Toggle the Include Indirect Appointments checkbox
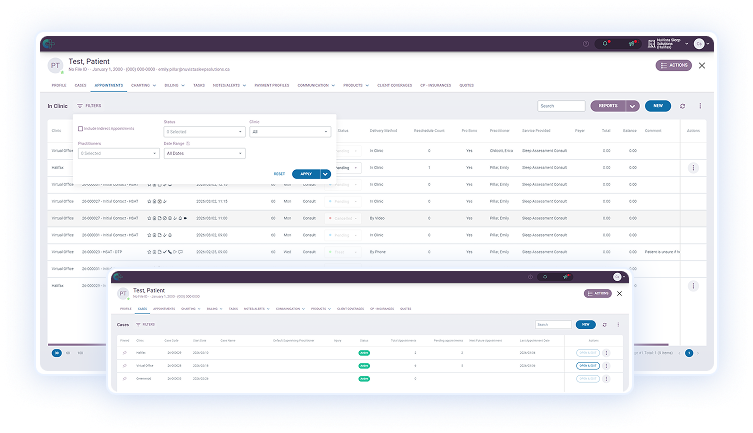753x433 pixels. (x=78, y=130)
